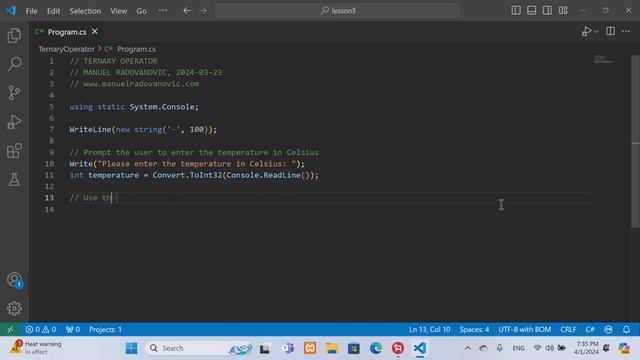Toggle the secondary side bar layout
This screenshot has height=360, width=640.
click(x=547, y=11)
